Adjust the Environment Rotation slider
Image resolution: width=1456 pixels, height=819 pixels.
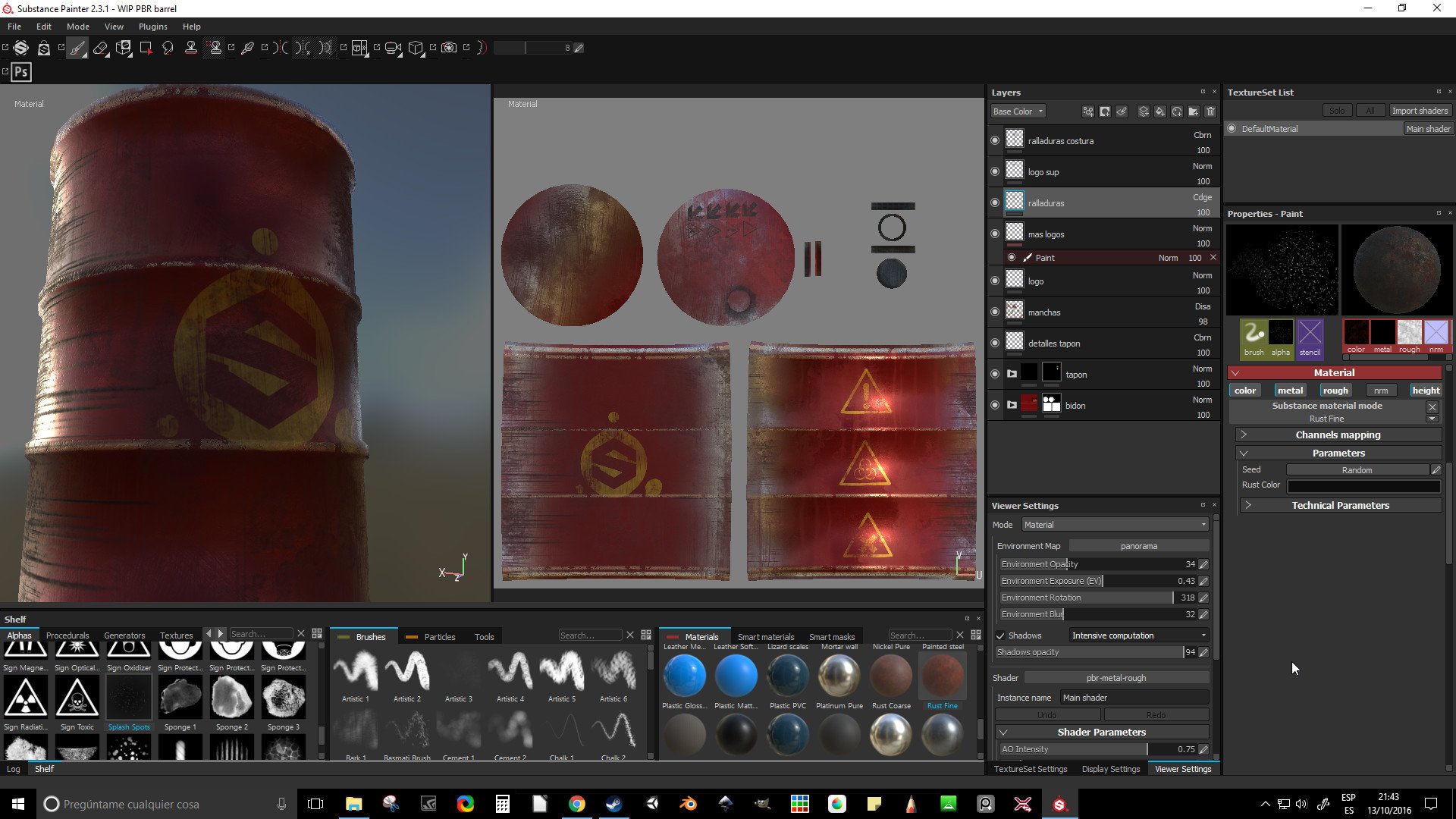click(x=1092, y=598)
